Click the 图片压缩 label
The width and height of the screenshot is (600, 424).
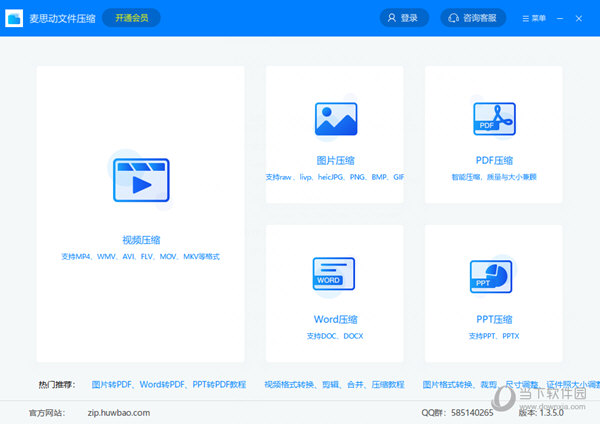(336, 160)
